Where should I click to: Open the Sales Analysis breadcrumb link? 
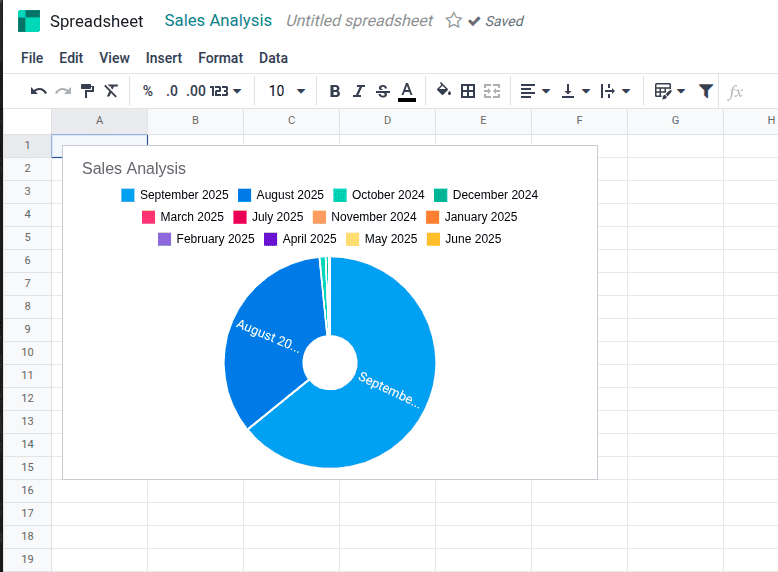pos(218,20)
